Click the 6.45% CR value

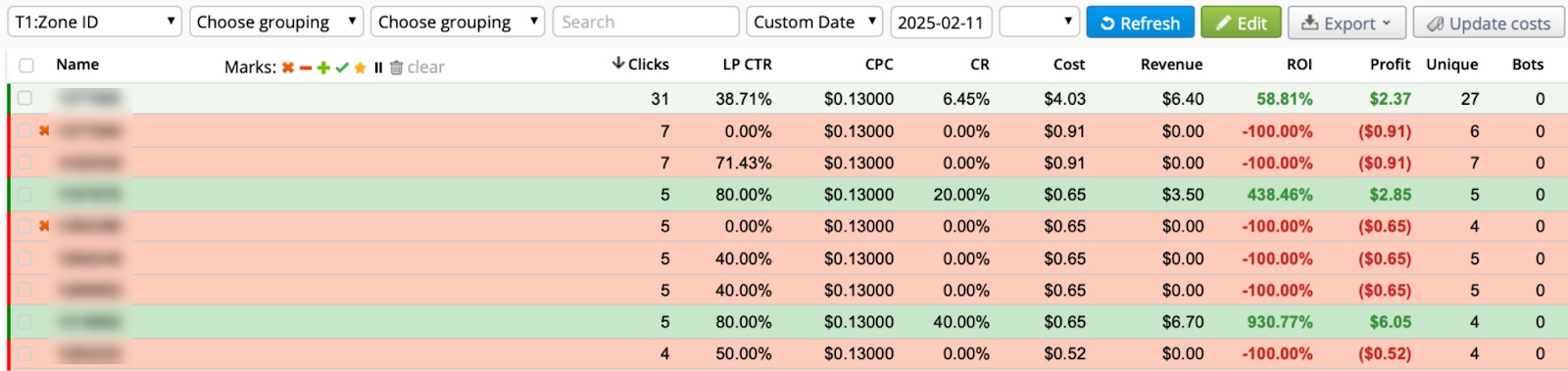point(965,99)
